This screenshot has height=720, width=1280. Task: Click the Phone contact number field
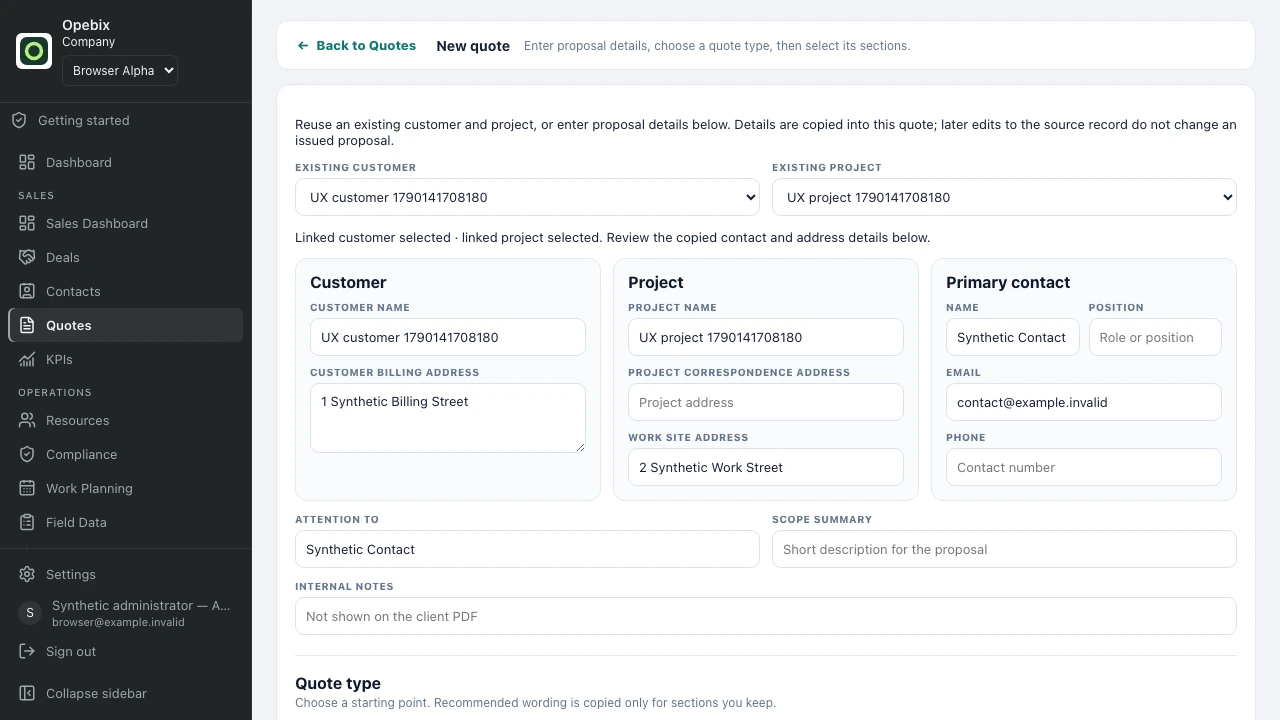[x=1084, y=467]
